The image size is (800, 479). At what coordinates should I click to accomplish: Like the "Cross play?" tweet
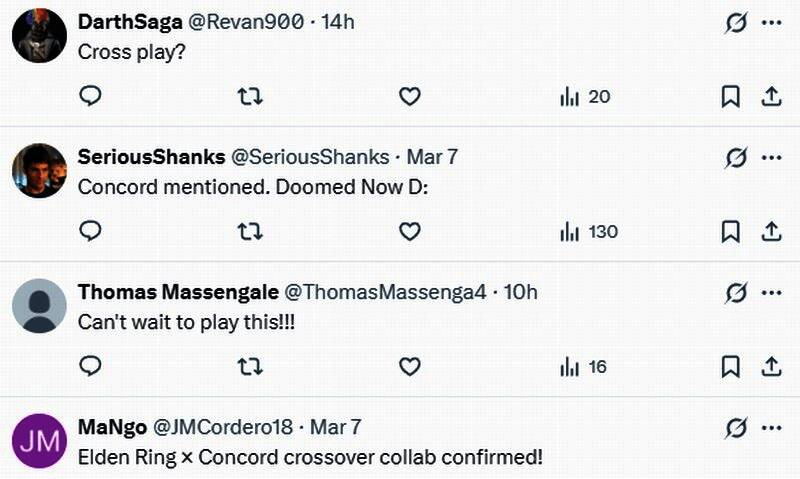[409, 96]
